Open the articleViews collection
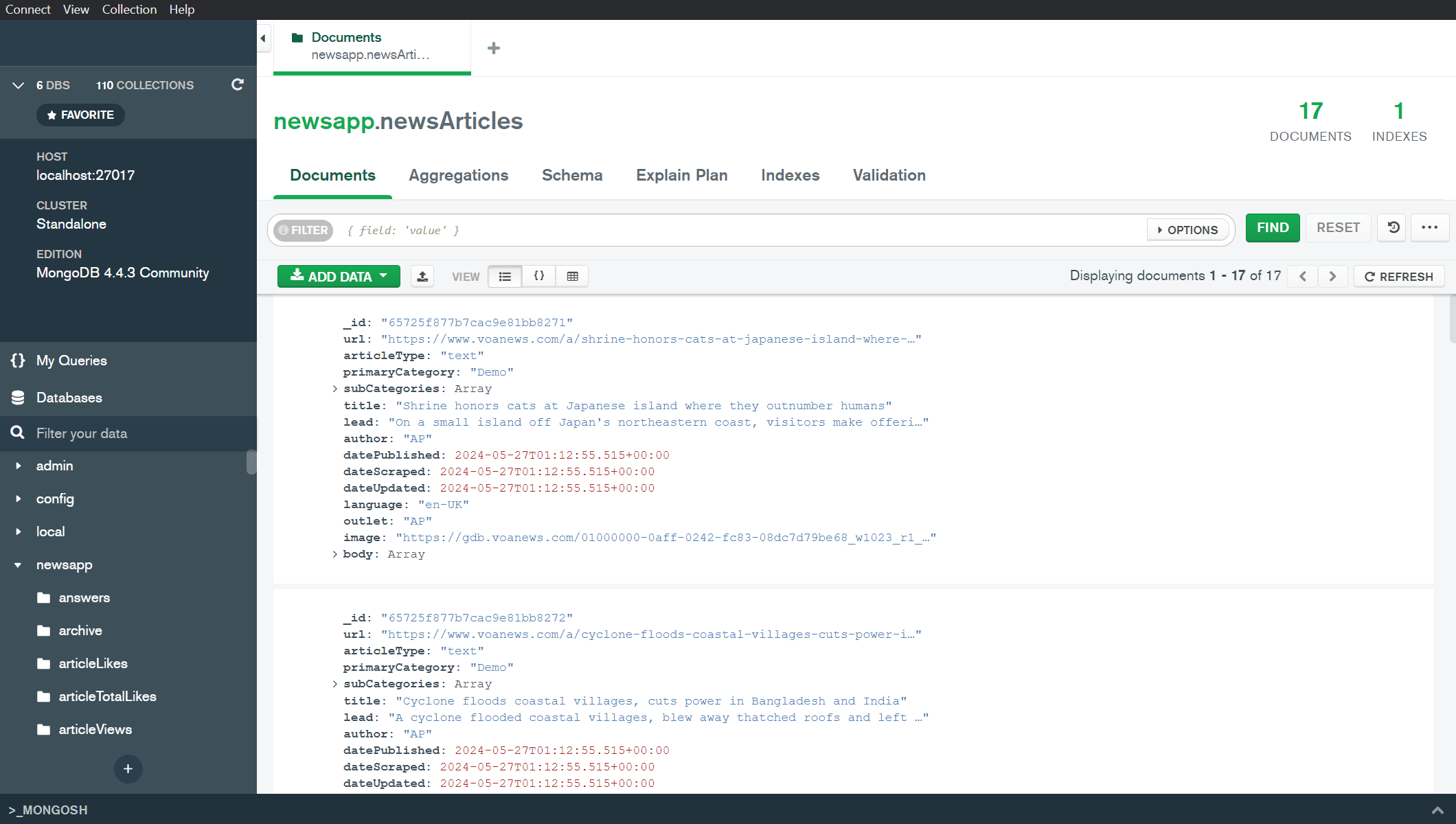The height and width of the screenshot is (824, 1456). pyautogui.click(x=95, y=729)
